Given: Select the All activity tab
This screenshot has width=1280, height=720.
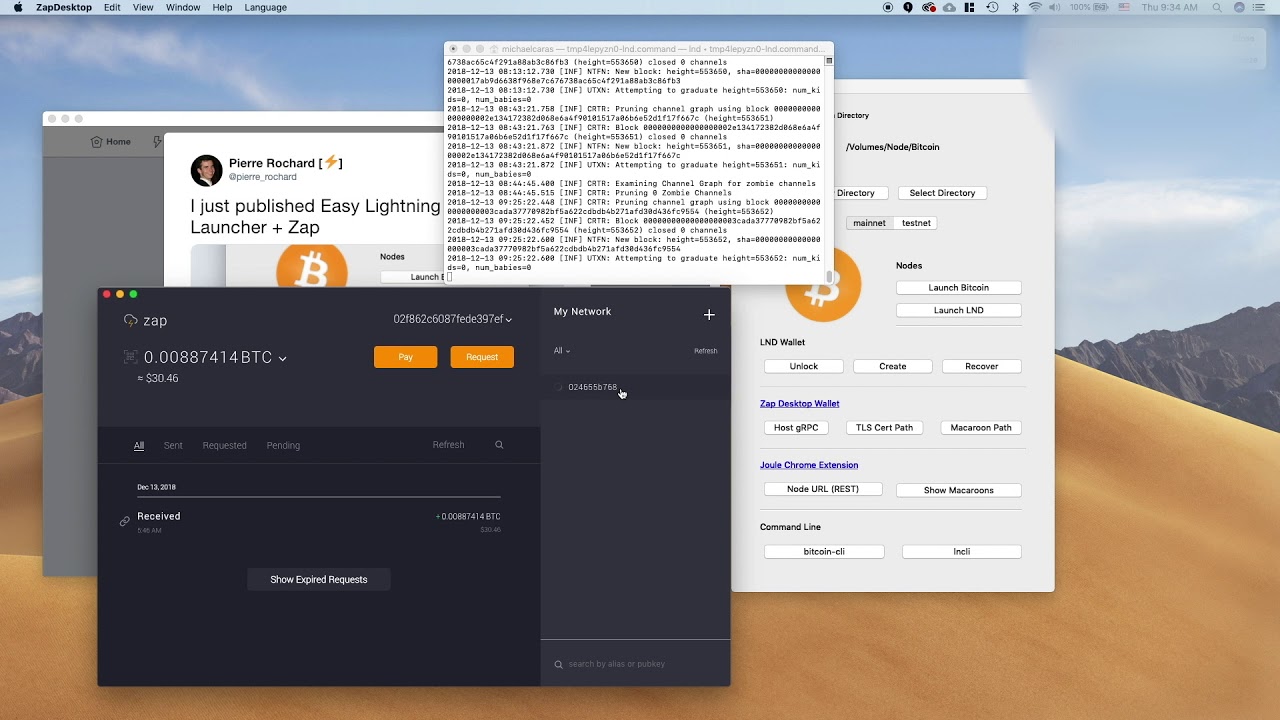Looking at the screenshot, I should click(x=139, y=446).
